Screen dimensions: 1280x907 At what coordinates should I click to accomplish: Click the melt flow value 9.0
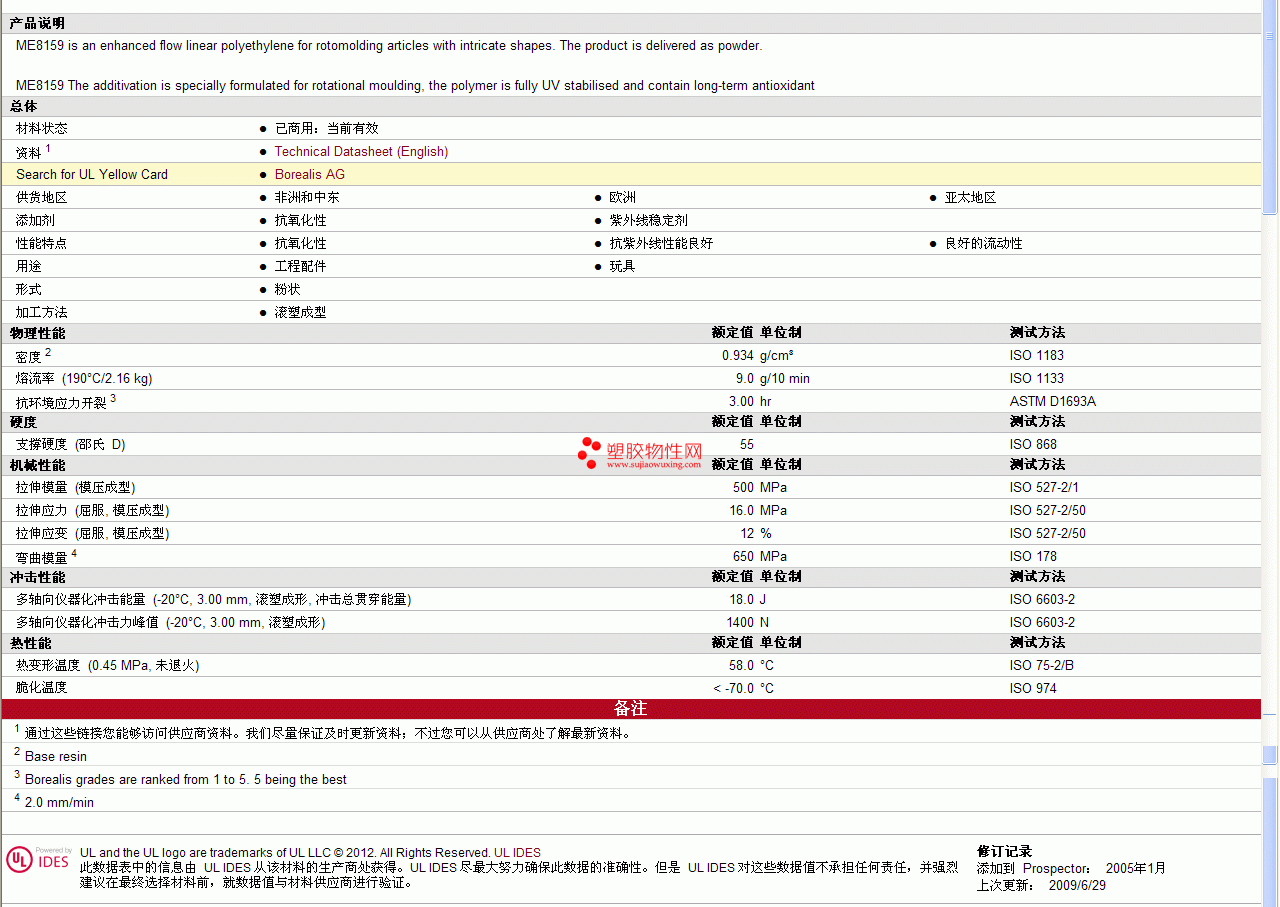[x=745, y=379]
